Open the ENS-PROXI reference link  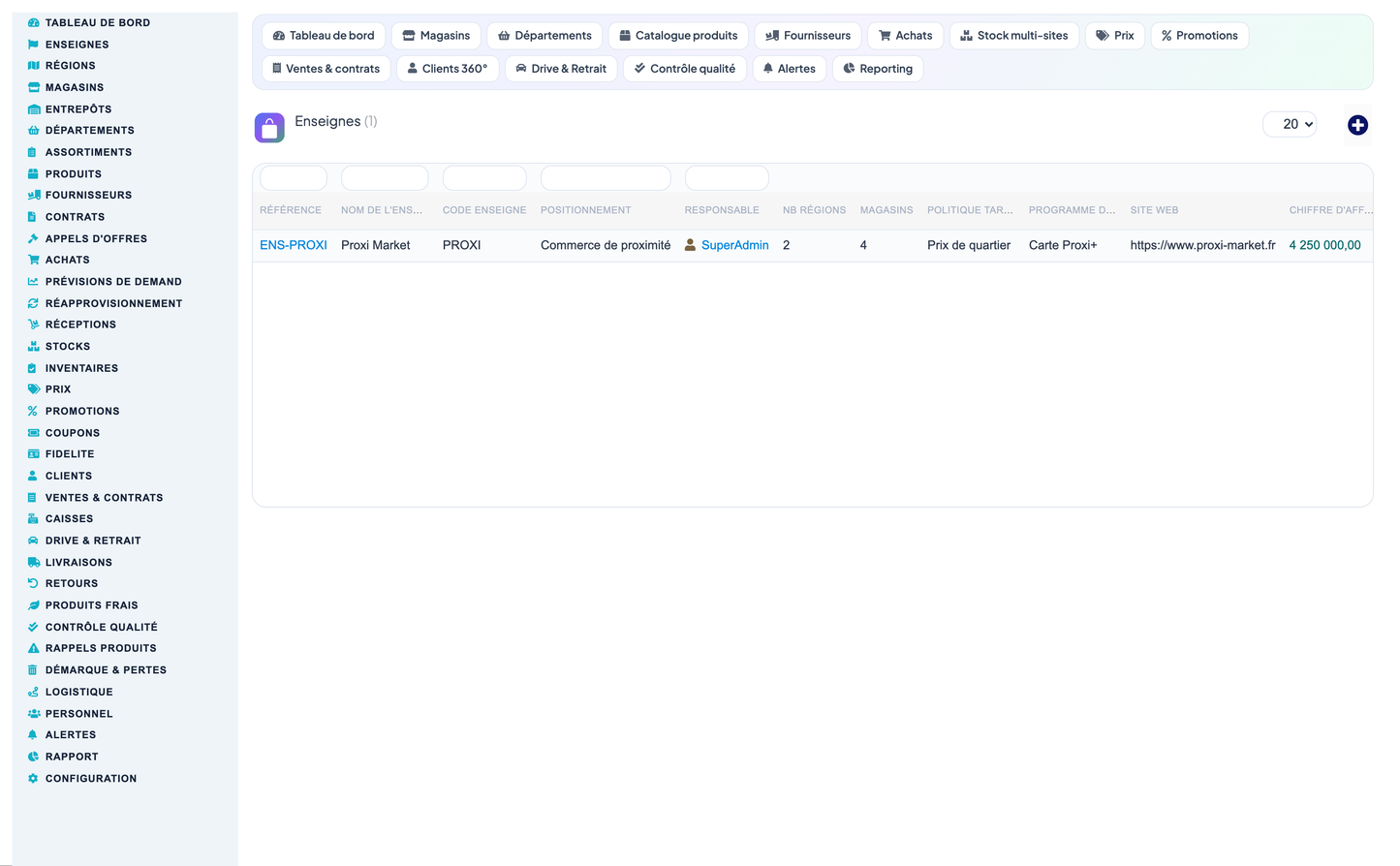point(294,245)
